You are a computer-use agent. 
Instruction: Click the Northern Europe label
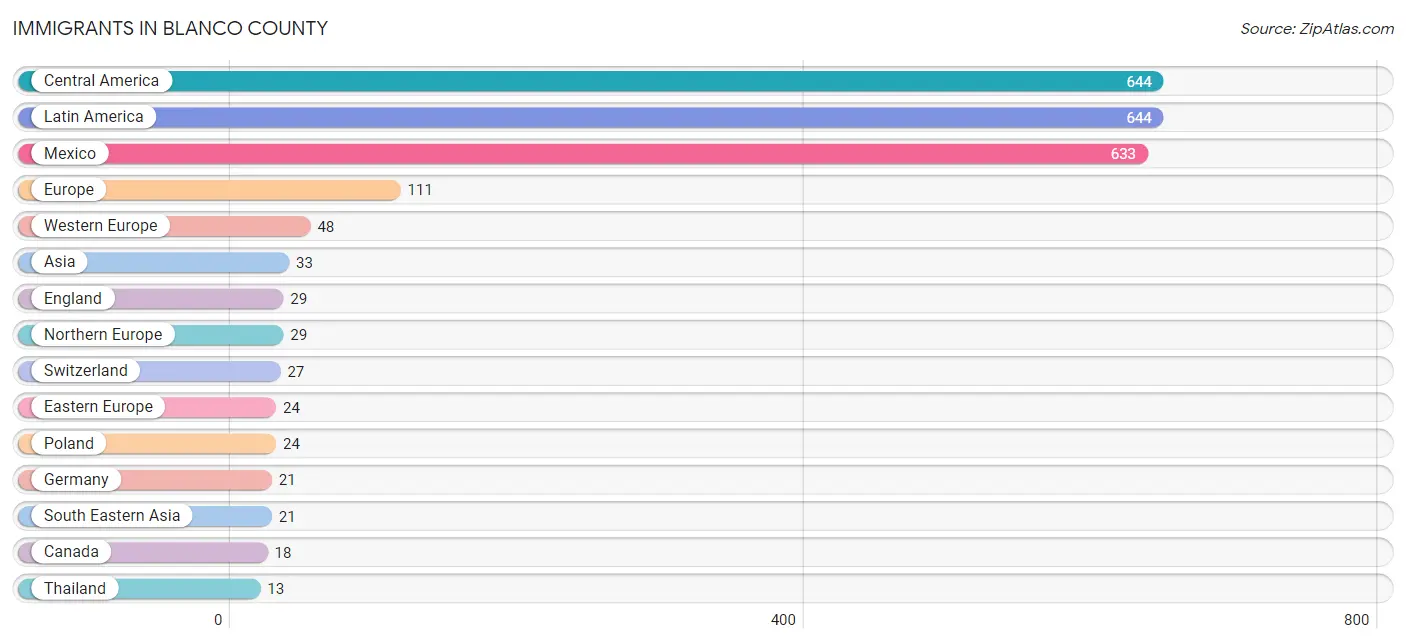point(103,335)
